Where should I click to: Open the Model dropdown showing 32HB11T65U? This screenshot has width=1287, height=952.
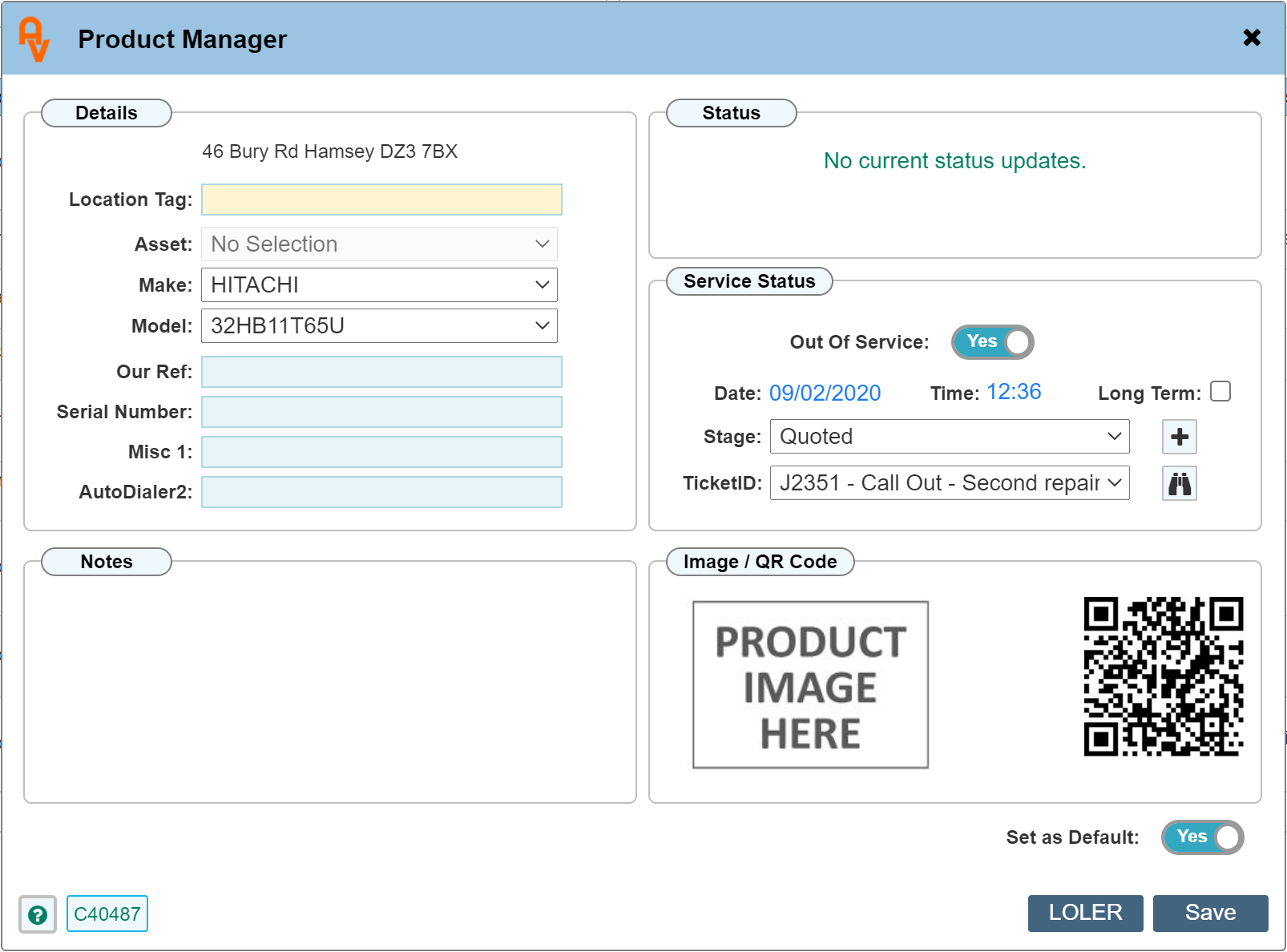click(x=379, y=326)
